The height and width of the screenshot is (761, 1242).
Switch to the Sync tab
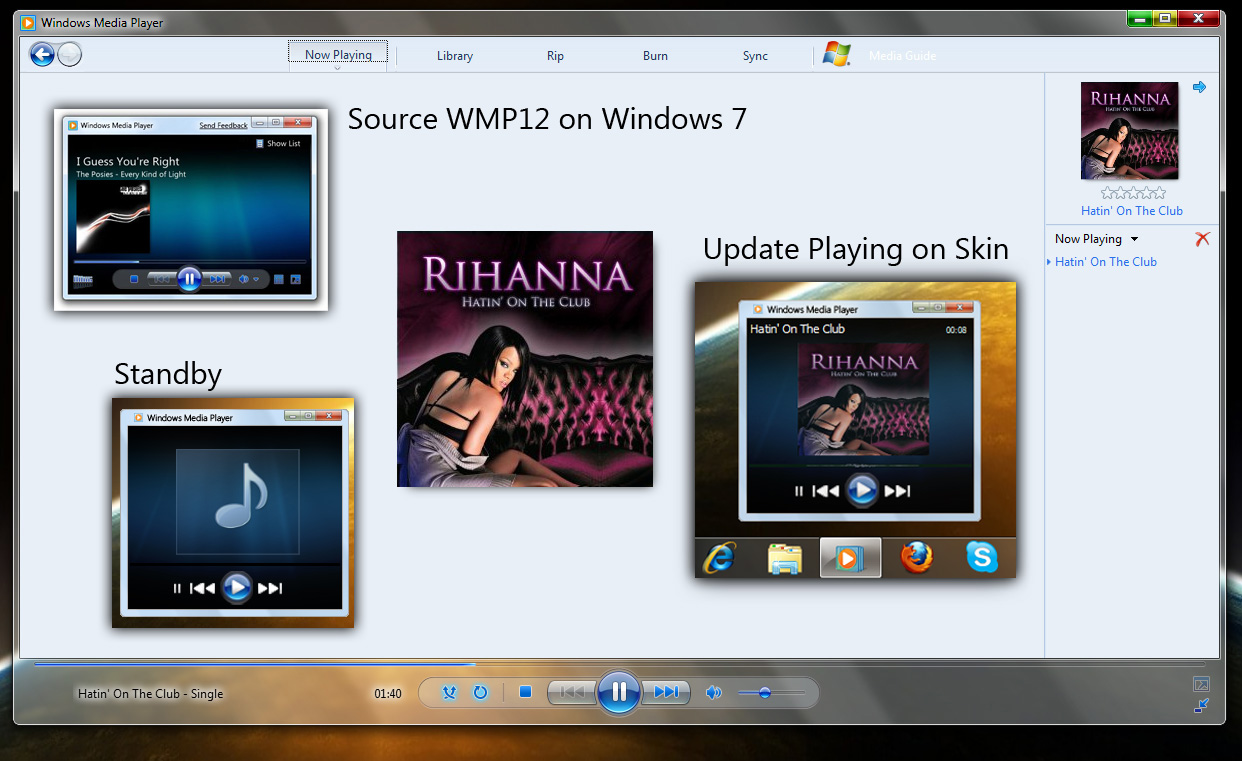(x=755, y=56)
